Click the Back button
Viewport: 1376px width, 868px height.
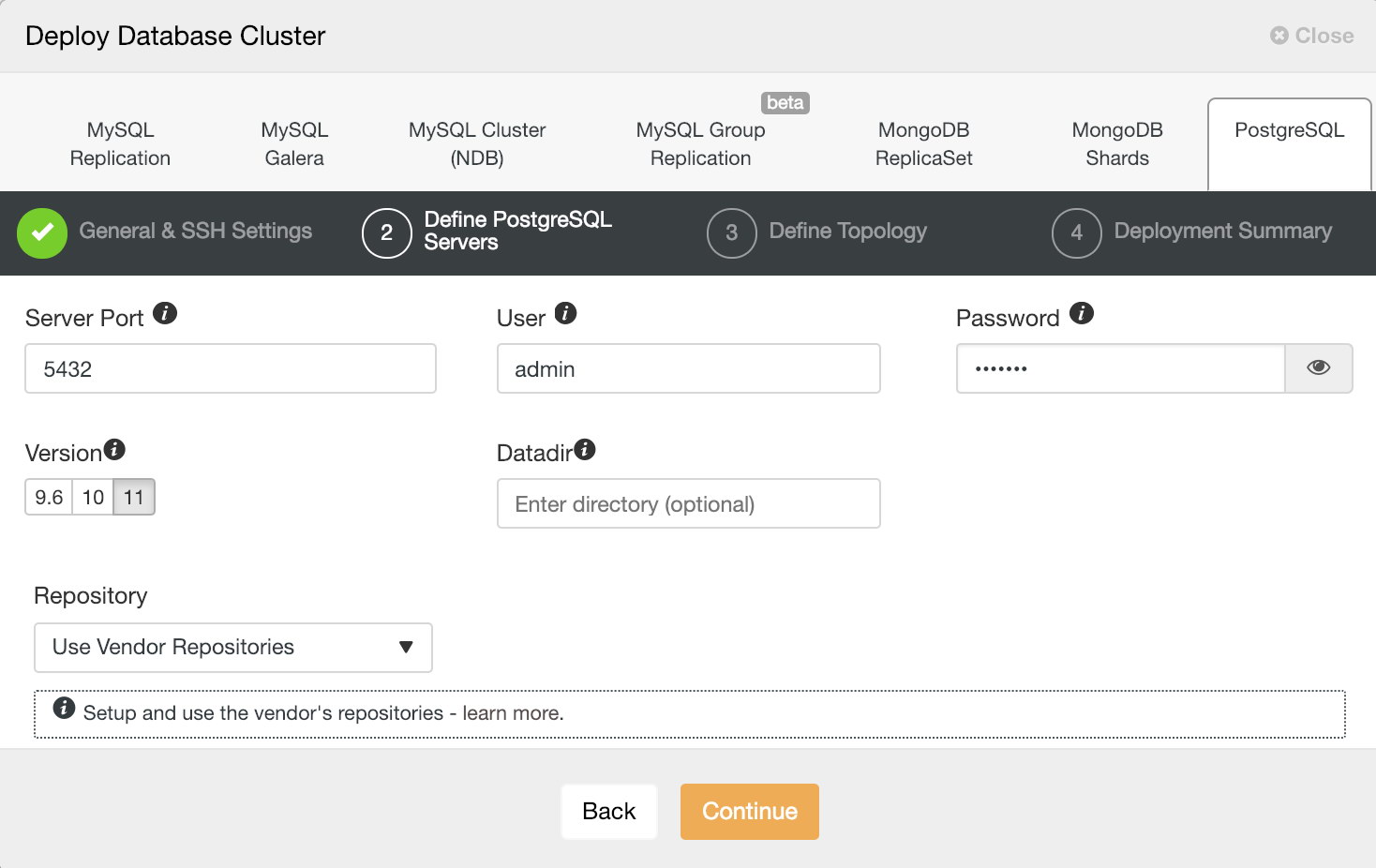[609, 812]
